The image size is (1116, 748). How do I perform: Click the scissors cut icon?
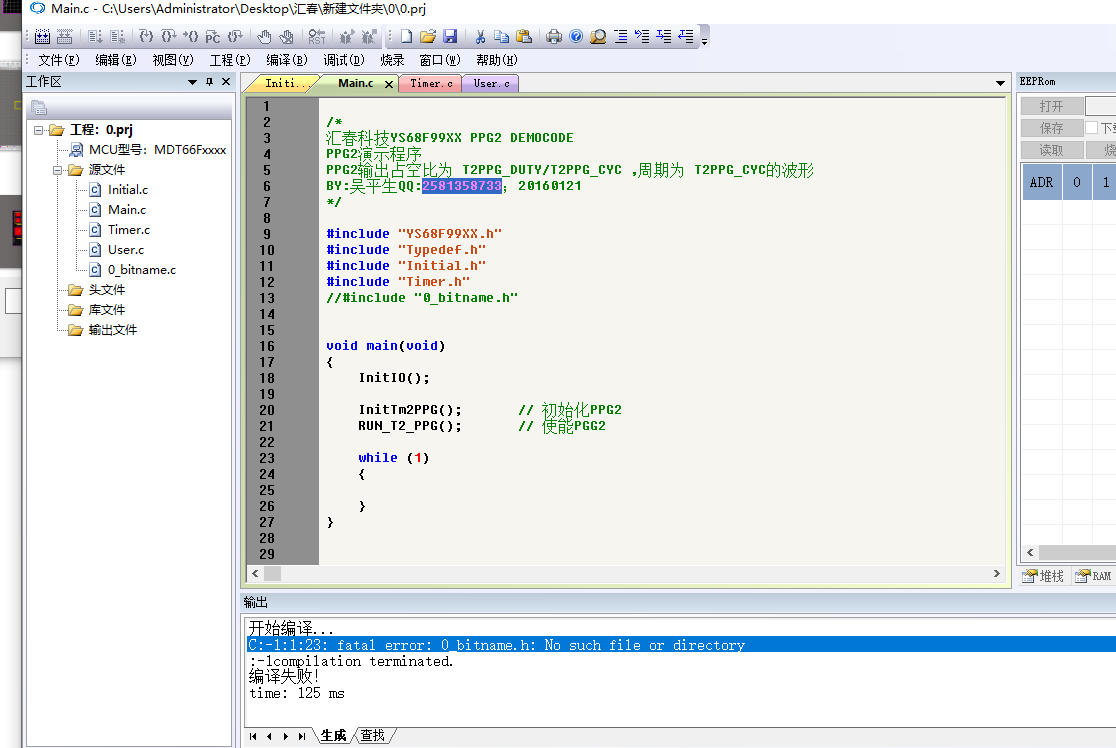(480, 36)
